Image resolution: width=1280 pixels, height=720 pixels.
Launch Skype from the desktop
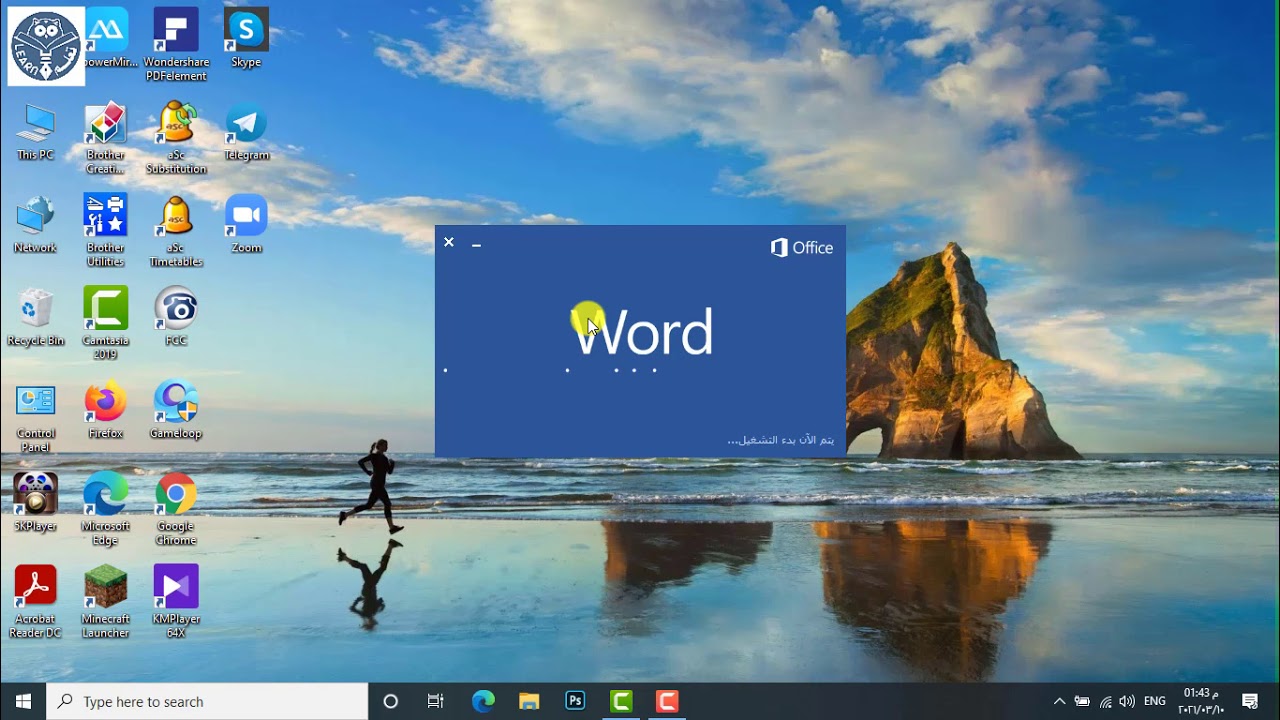coord(246,40)
